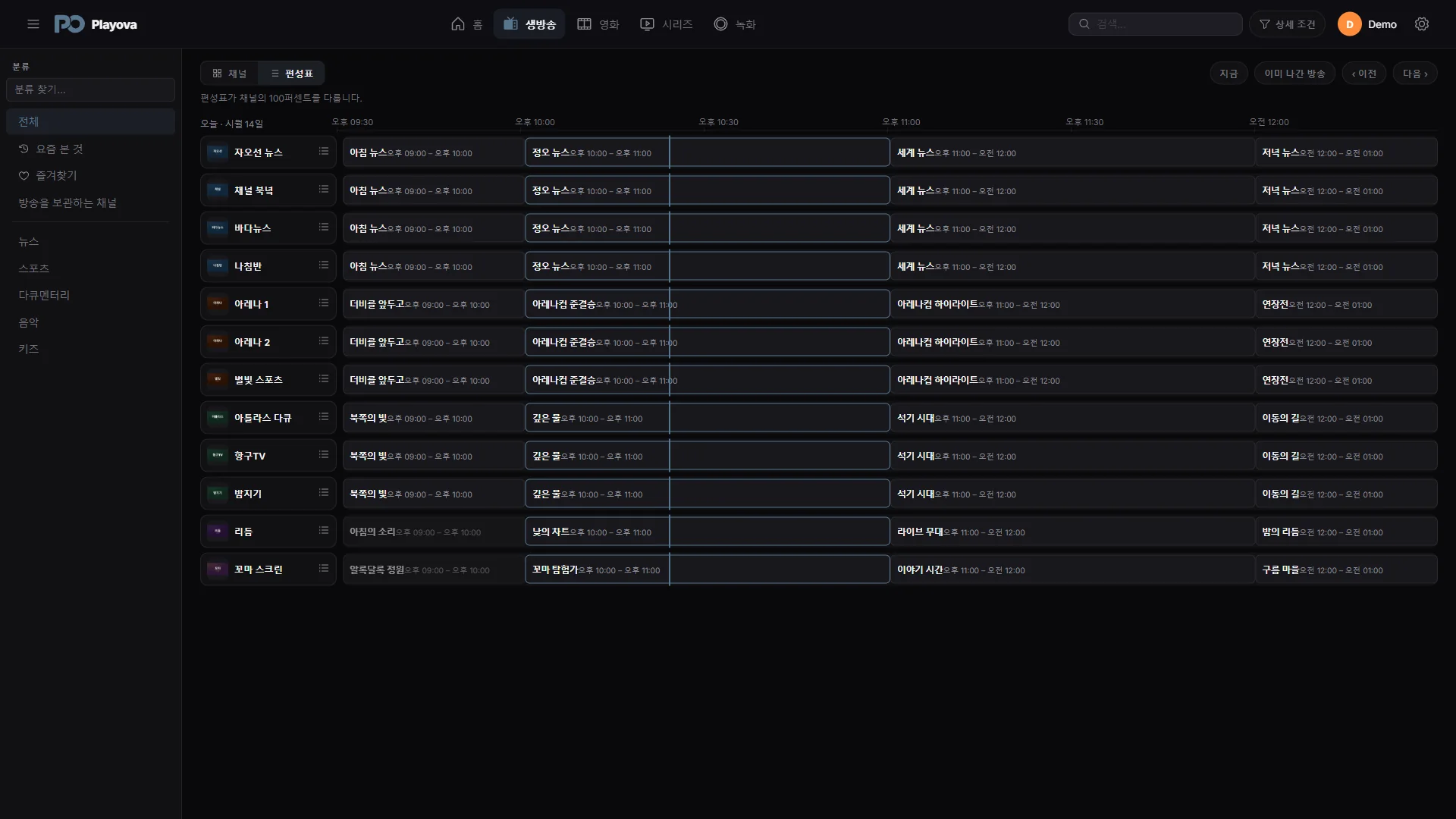The width and height of the screenshot is (1456, 819).
Task: Click the Demo user avatar
Action: pos(1349,24)
